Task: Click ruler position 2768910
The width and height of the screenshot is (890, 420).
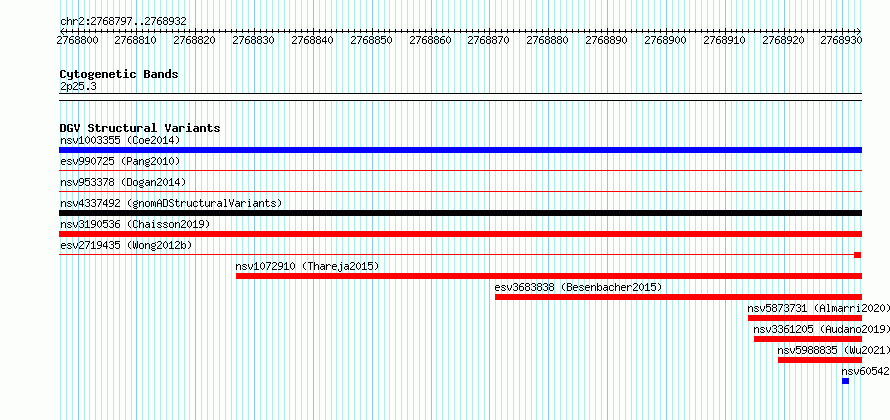Action: pos(724,40)
